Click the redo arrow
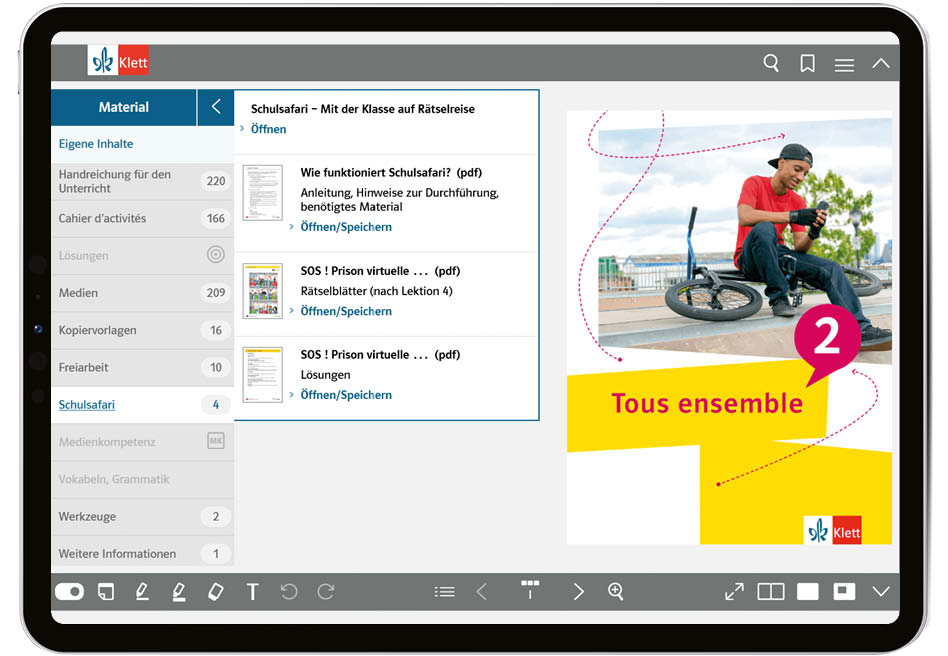The height and width of the screenshot is (656, 948). pos(326,591)
